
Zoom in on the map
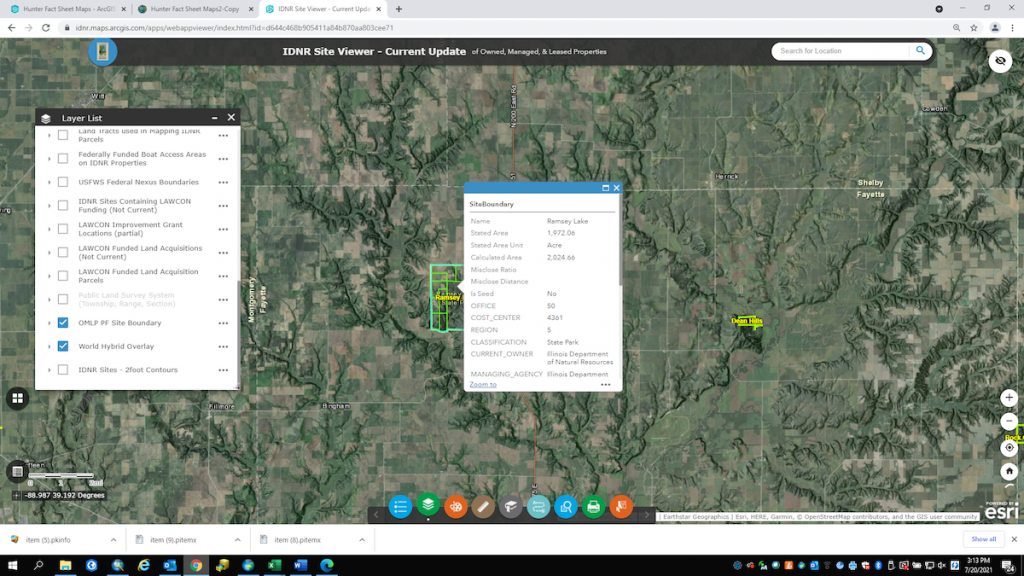[1009, 397]
